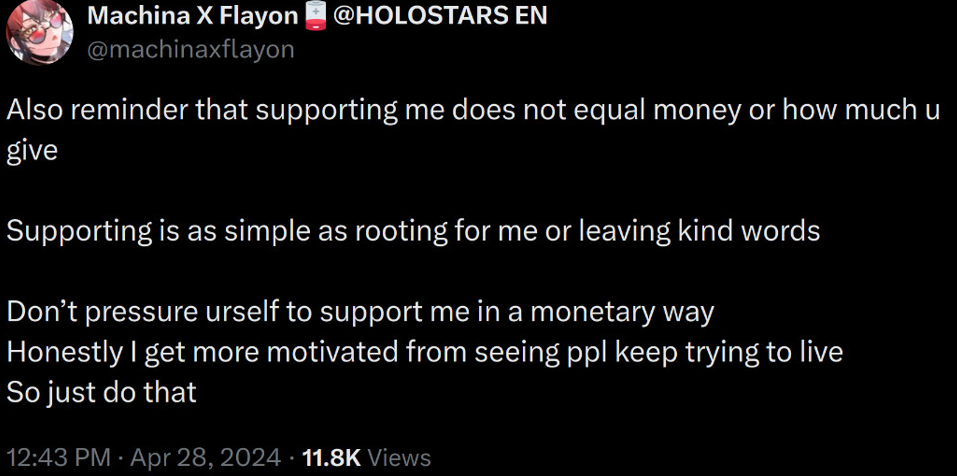Click the line starting 'Also reminder that supporting'

pos(474,112)
